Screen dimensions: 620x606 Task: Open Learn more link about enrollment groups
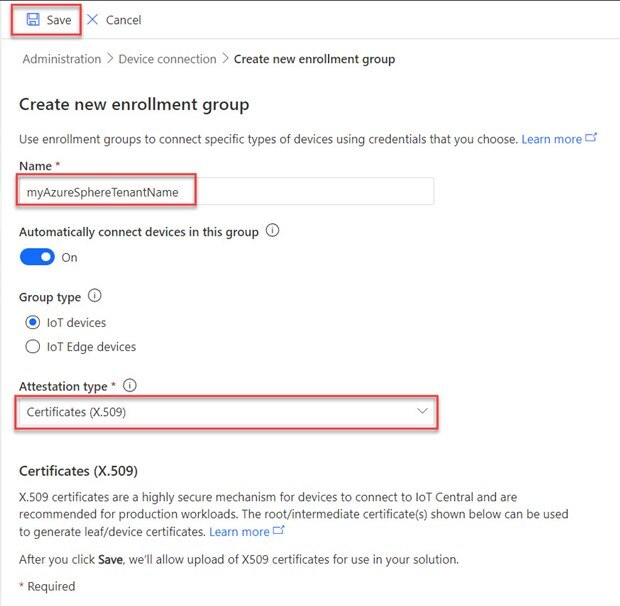551,139
